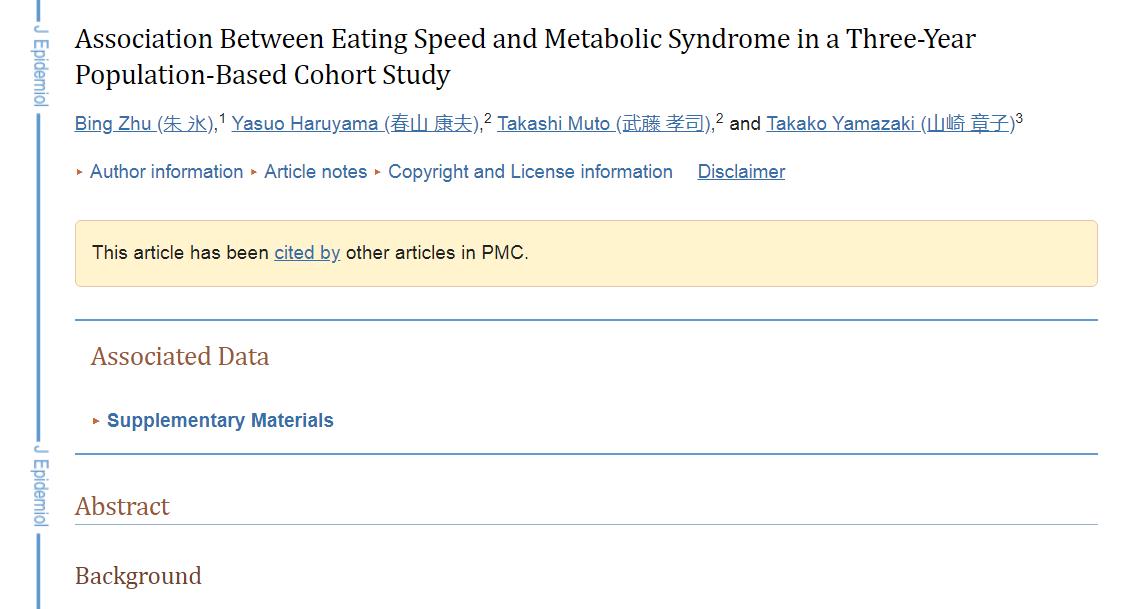Screen dimensions: 1127x609
Task: Expand Author information section
Action: pyautogui.click(x=166, y=172)
